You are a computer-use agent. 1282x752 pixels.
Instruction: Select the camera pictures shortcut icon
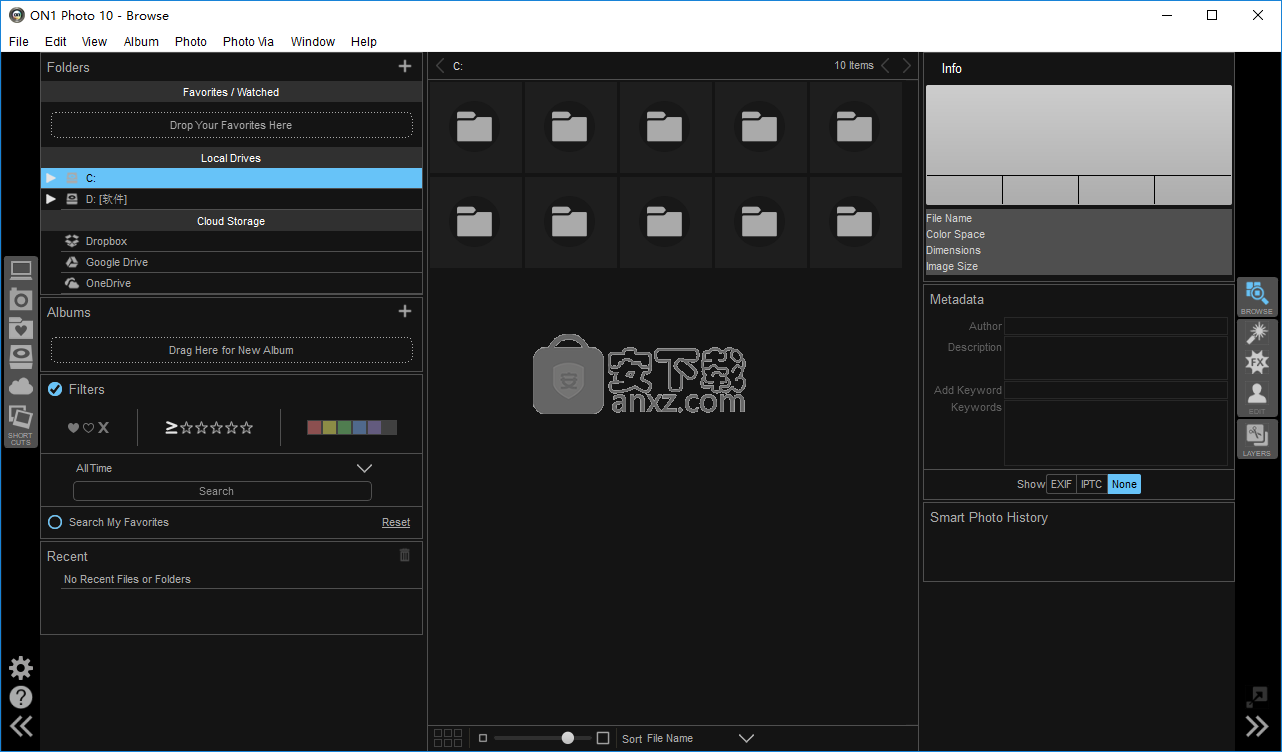(21, 299)
